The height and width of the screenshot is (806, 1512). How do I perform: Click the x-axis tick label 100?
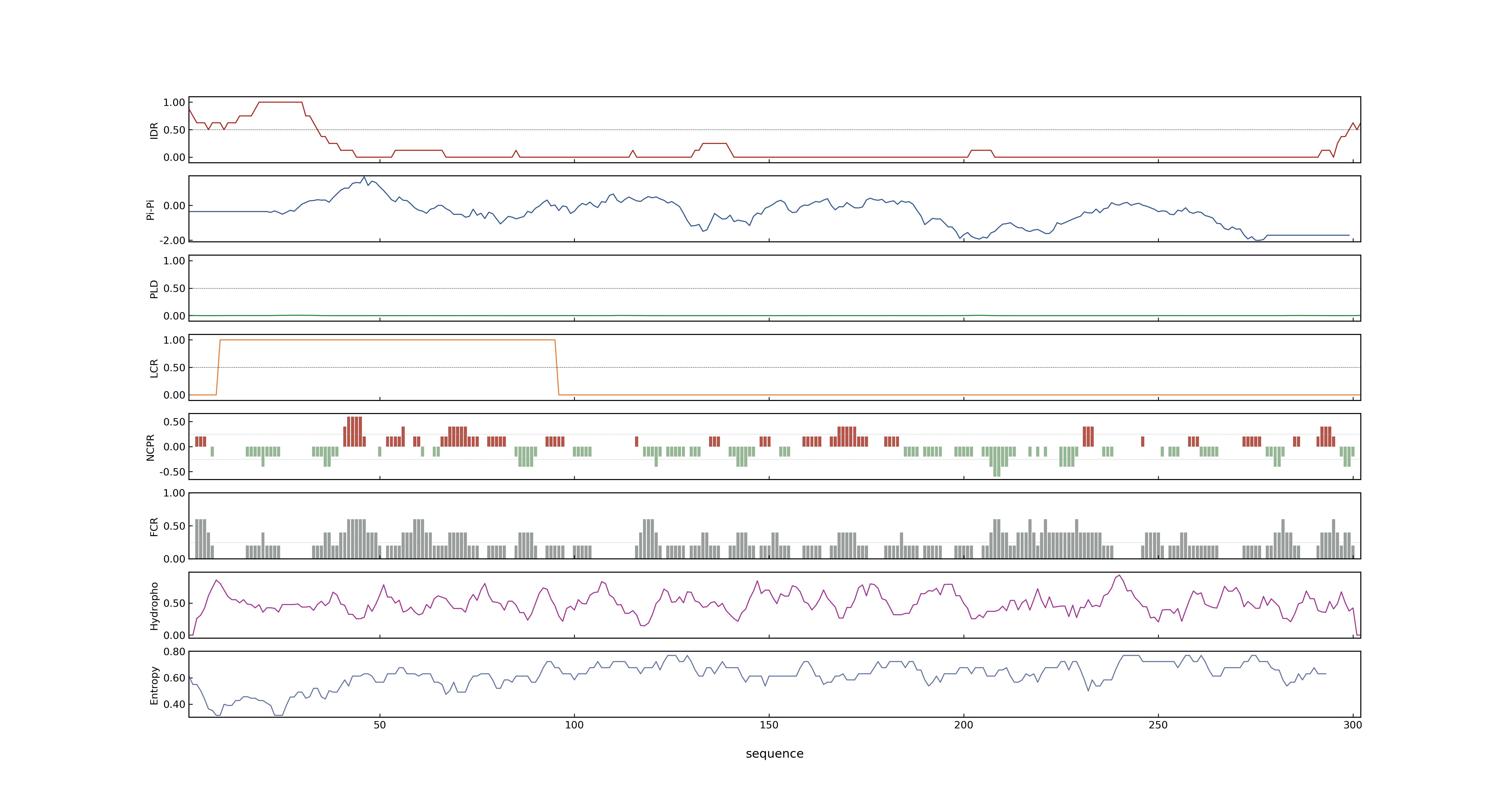tap(574, 725)
